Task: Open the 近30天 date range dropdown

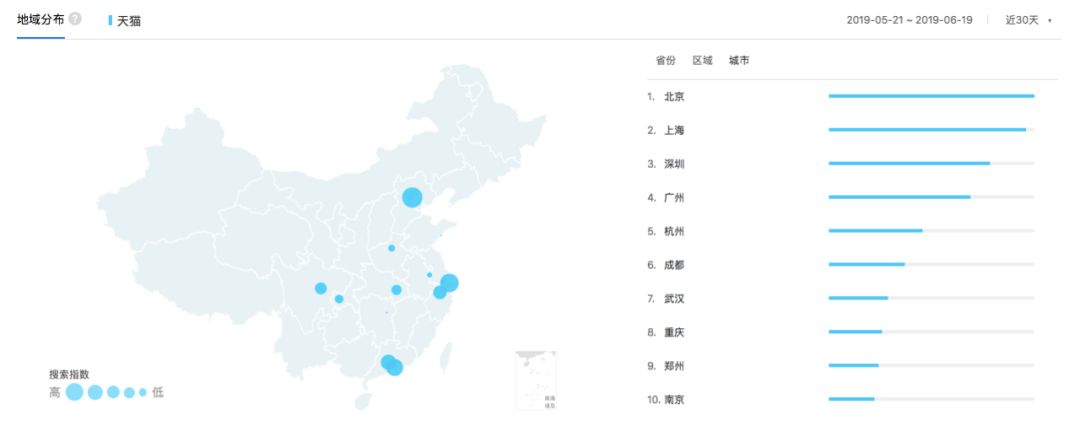Action: pos(1028,20)
